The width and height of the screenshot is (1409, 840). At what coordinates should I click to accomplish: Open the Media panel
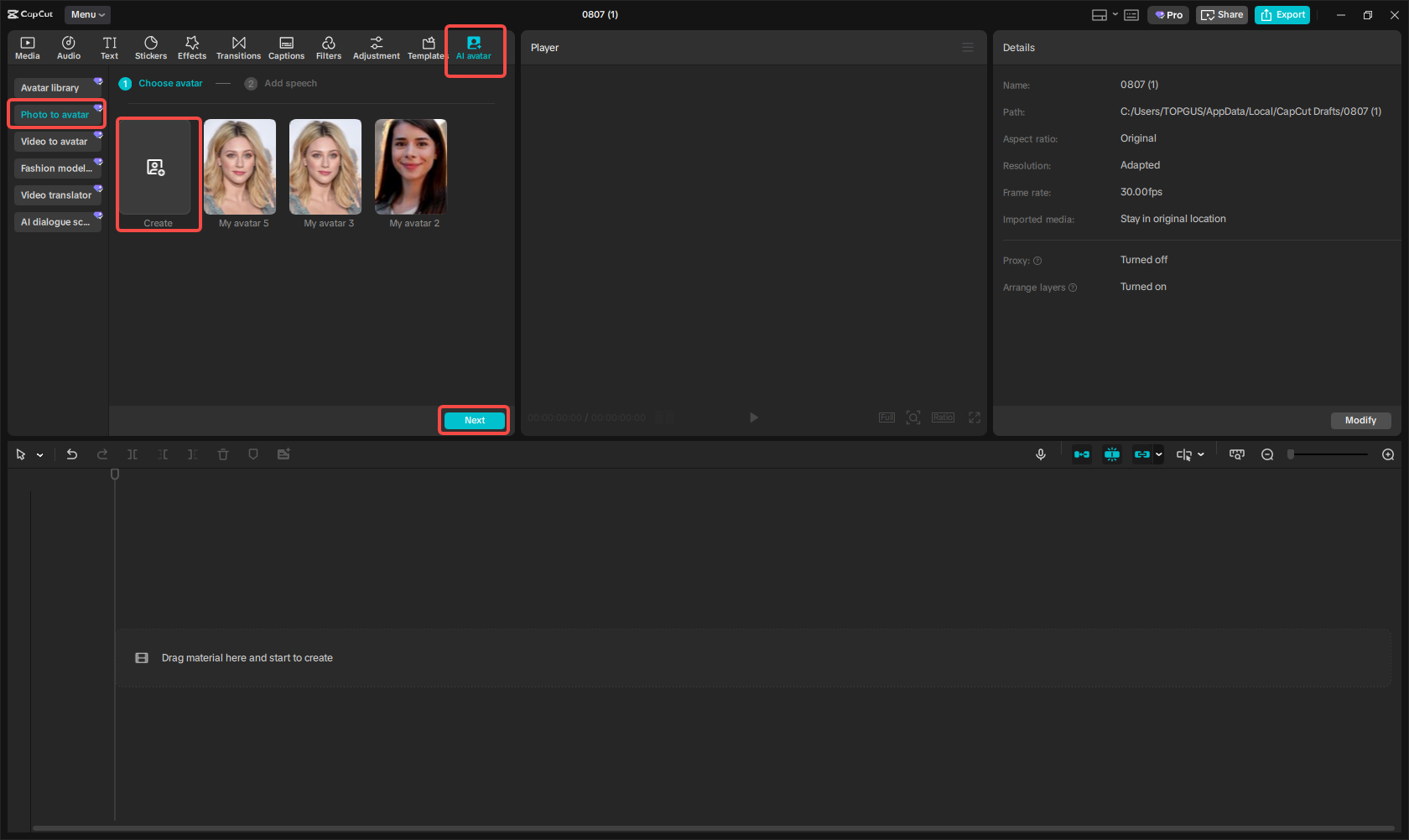click(28, 48)
